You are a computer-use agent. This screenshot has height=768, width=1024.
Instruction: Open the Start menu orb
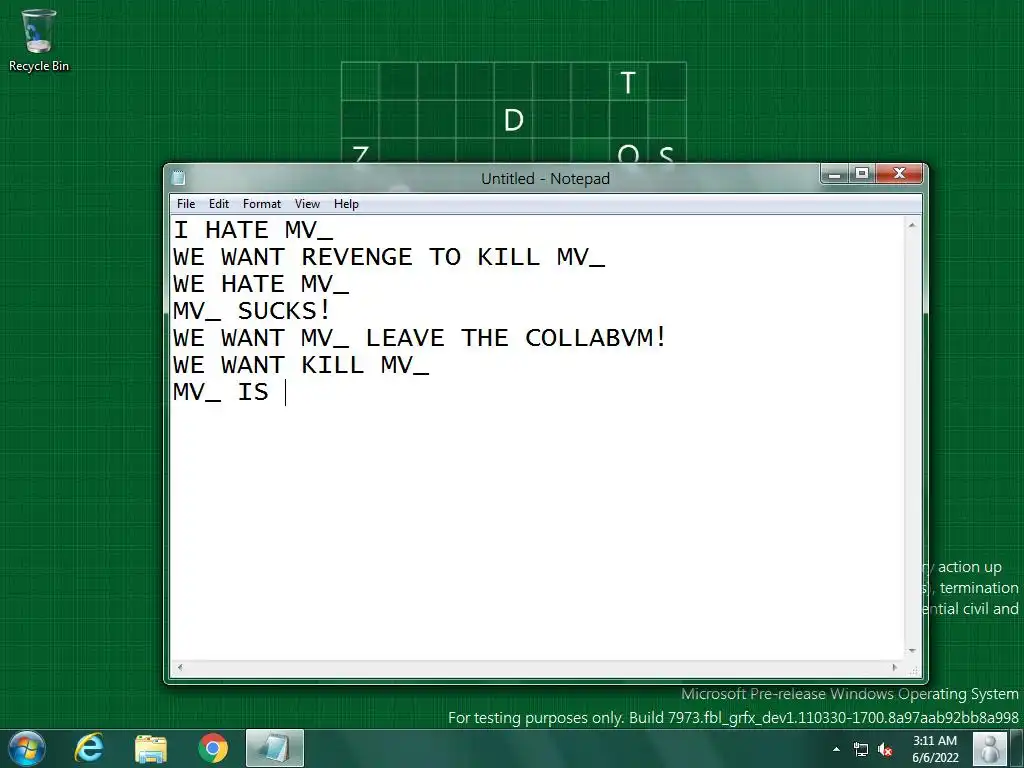pos(27,748)
